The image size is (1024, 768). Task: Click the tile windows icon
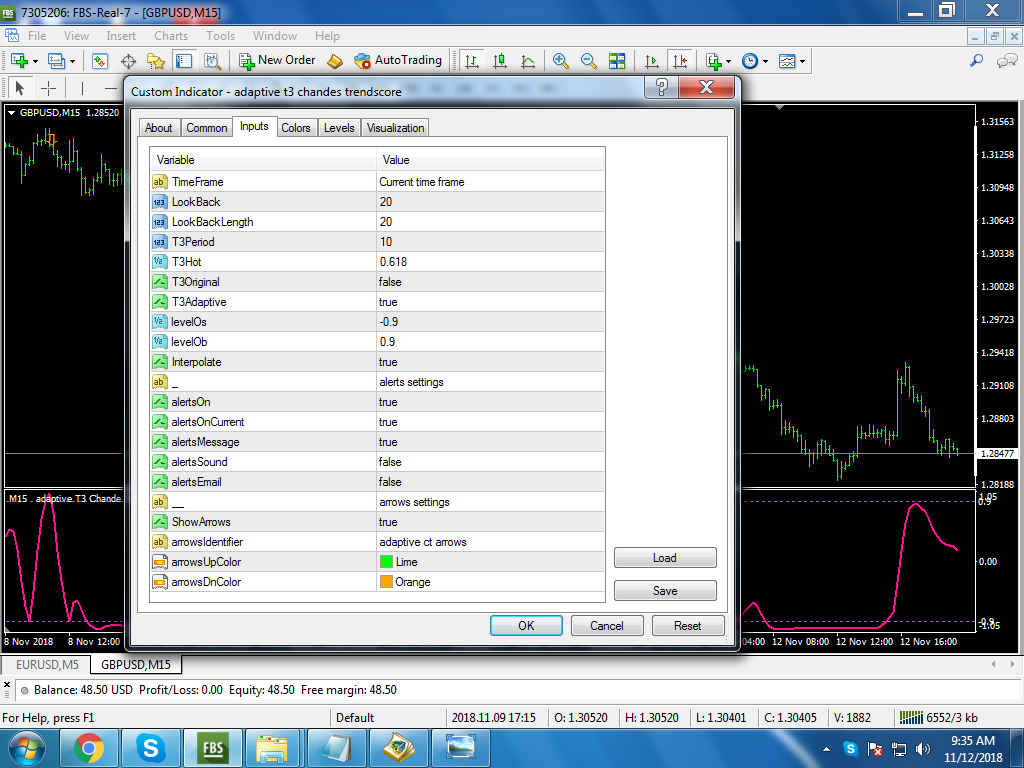(616, 61)
